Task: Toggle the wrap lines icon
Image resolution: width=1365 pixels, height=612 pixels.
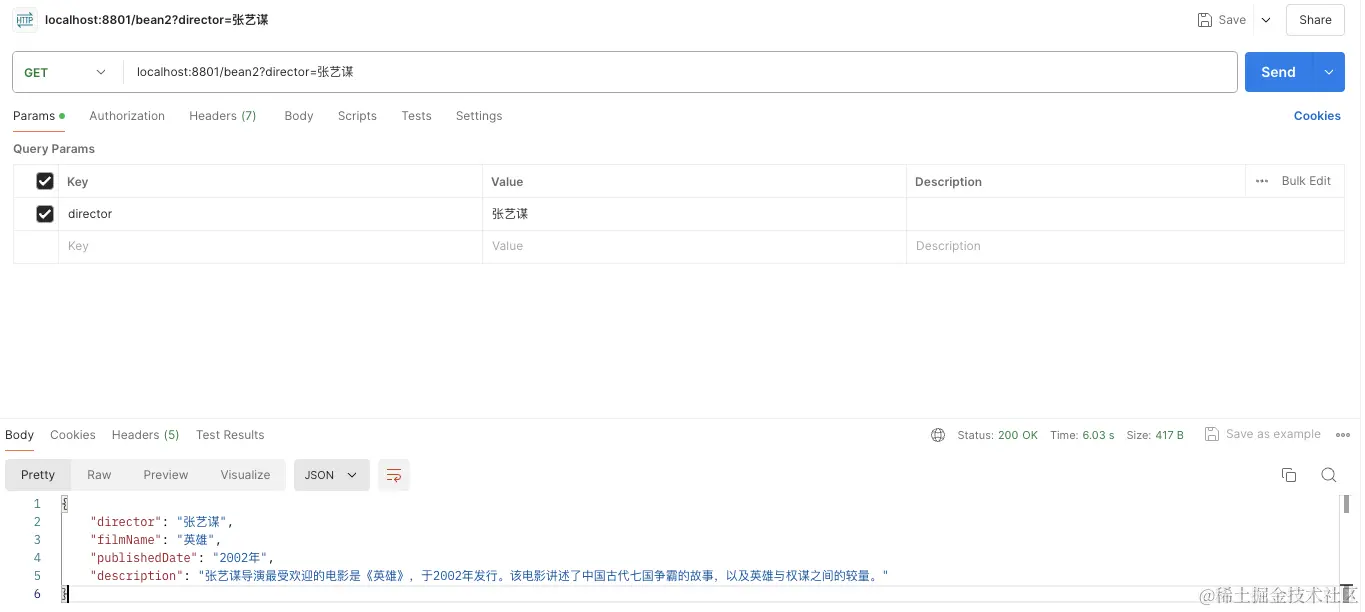Action: click(x=394, y=475)
